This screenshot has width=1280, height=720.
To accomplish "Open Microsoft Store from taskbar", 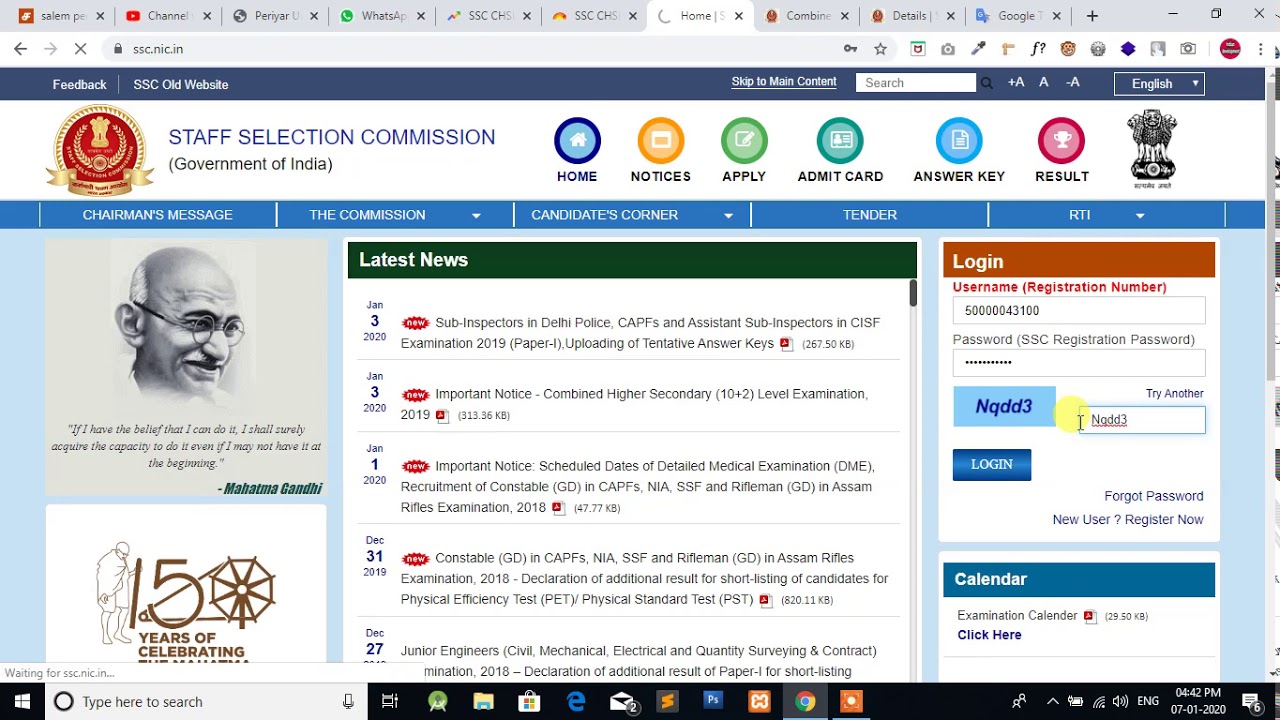I will [529, 702].
